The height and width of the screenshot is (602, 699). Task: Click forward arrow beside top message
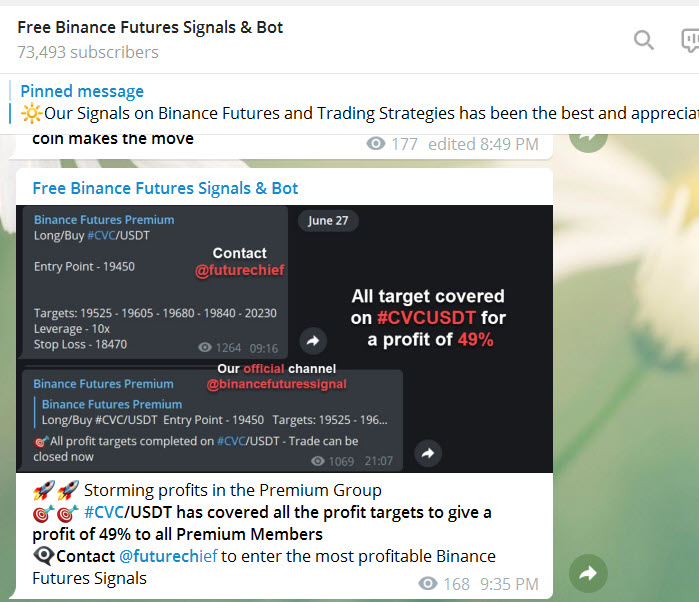(x=588, y=134)
